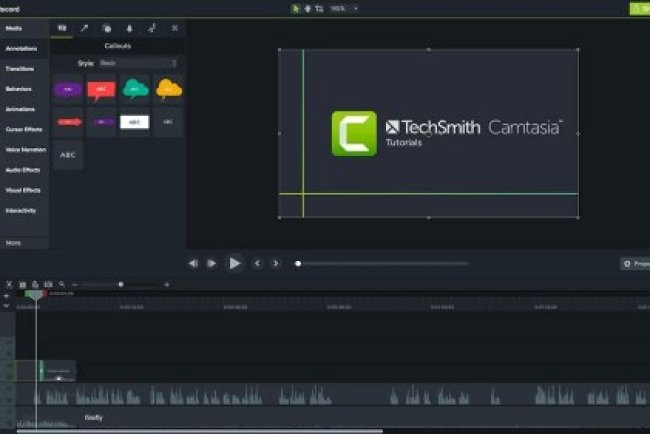Screen dimensions: 650x434
Task: Select the yellow cloud callout
Action: (x=169, y=89)
